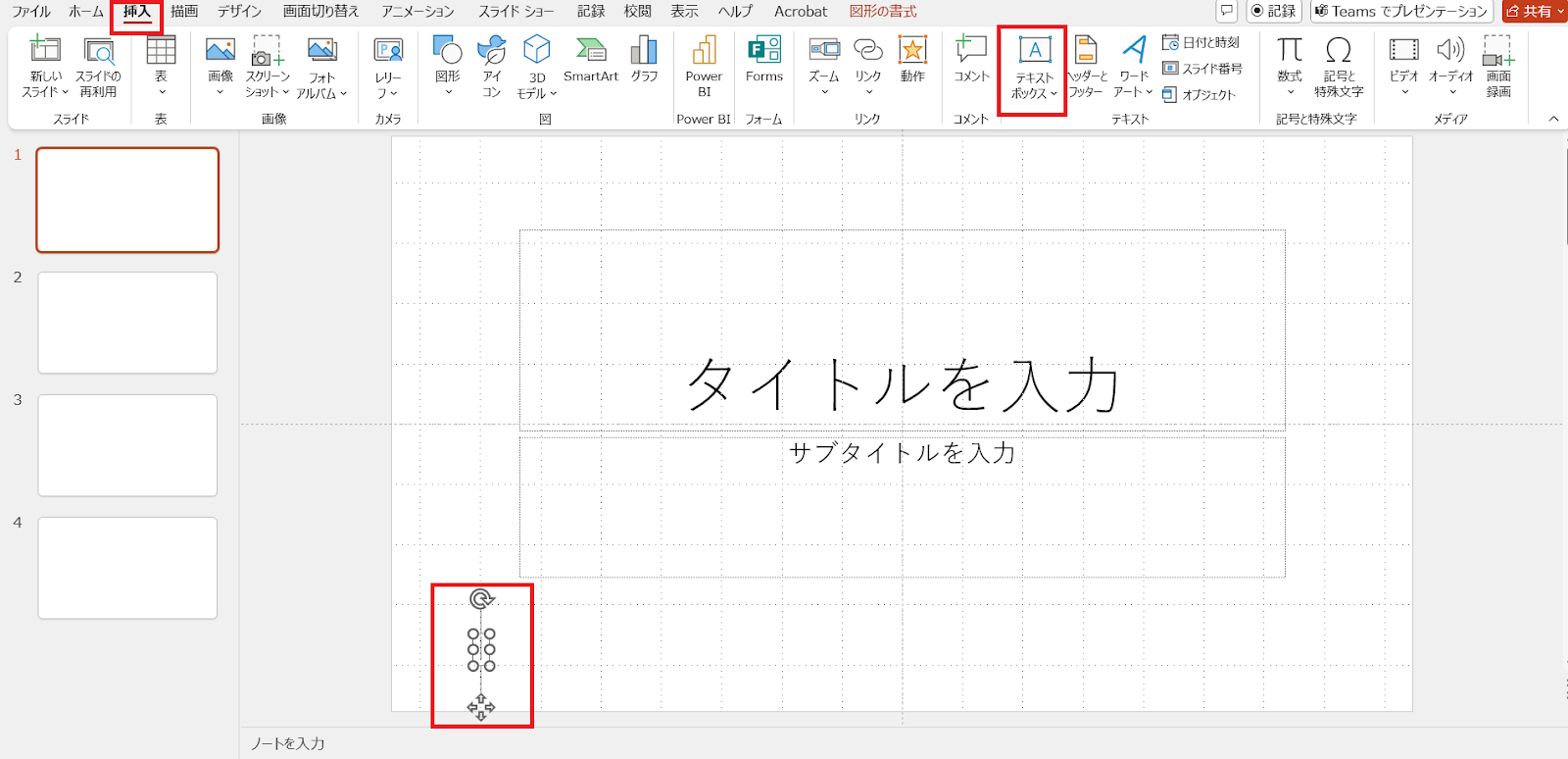
Task: Click the タイトルを入力 title placeholder
Action: (x=903, y=330)
